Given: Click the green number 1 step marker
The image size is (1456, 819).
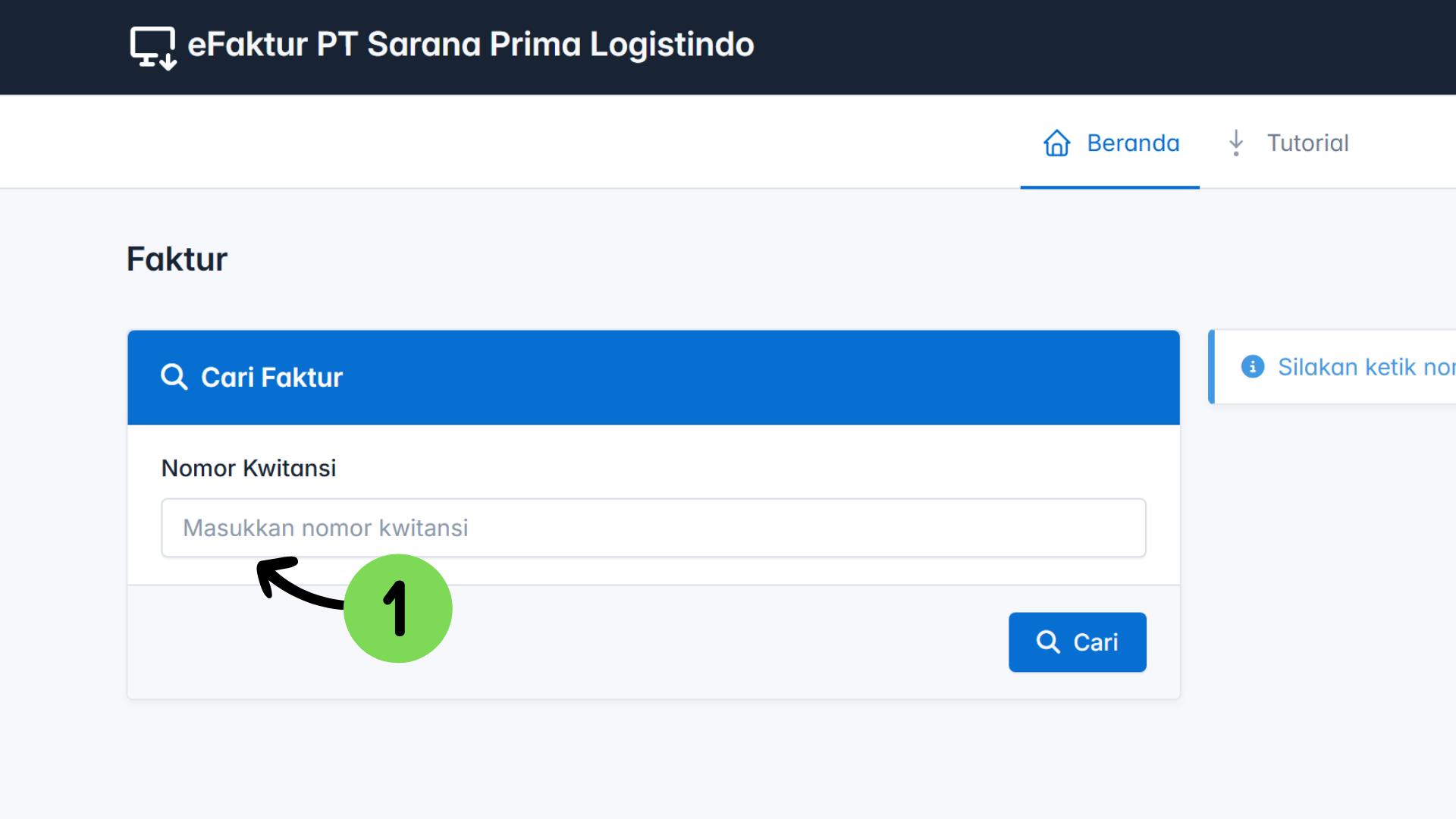Looking at the screenshot, I should pos(398,609).
